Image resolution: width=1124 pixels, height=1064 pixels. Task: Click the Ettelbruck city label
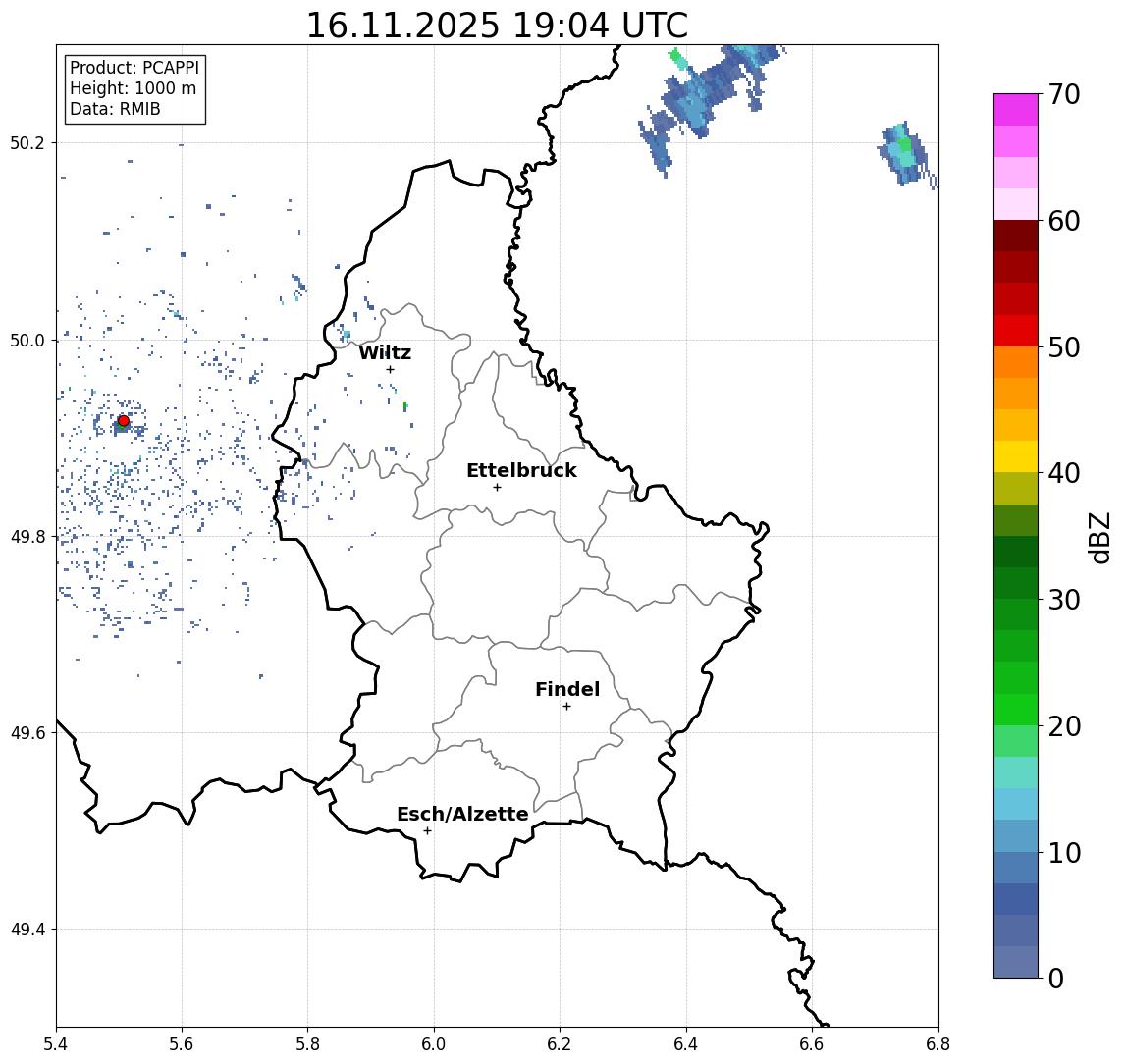pos(521,470)
